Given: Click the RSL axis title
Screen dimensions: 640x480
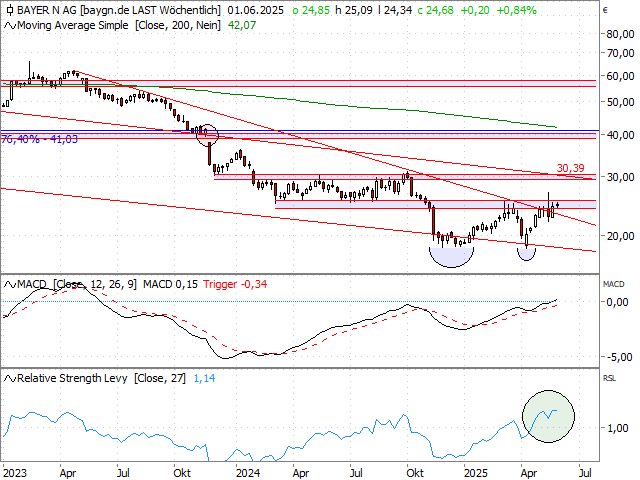Looking at the screenshot, I should [609, 378].
